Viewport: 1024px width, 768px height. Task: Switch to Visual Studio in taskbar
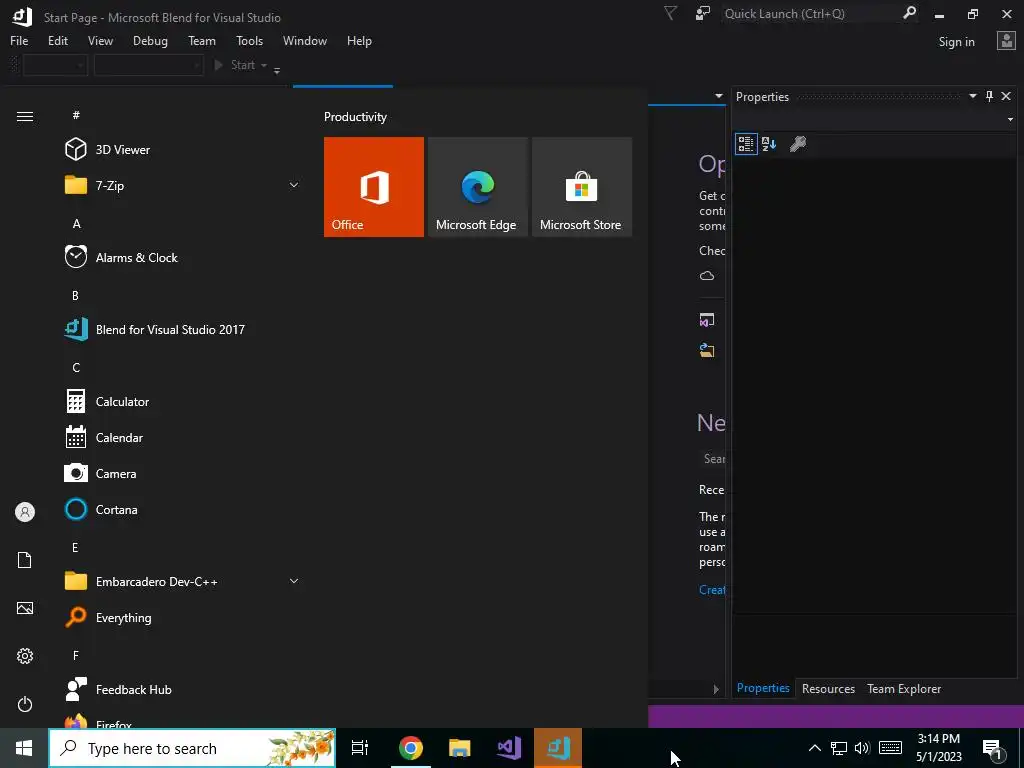click(509, 748)
